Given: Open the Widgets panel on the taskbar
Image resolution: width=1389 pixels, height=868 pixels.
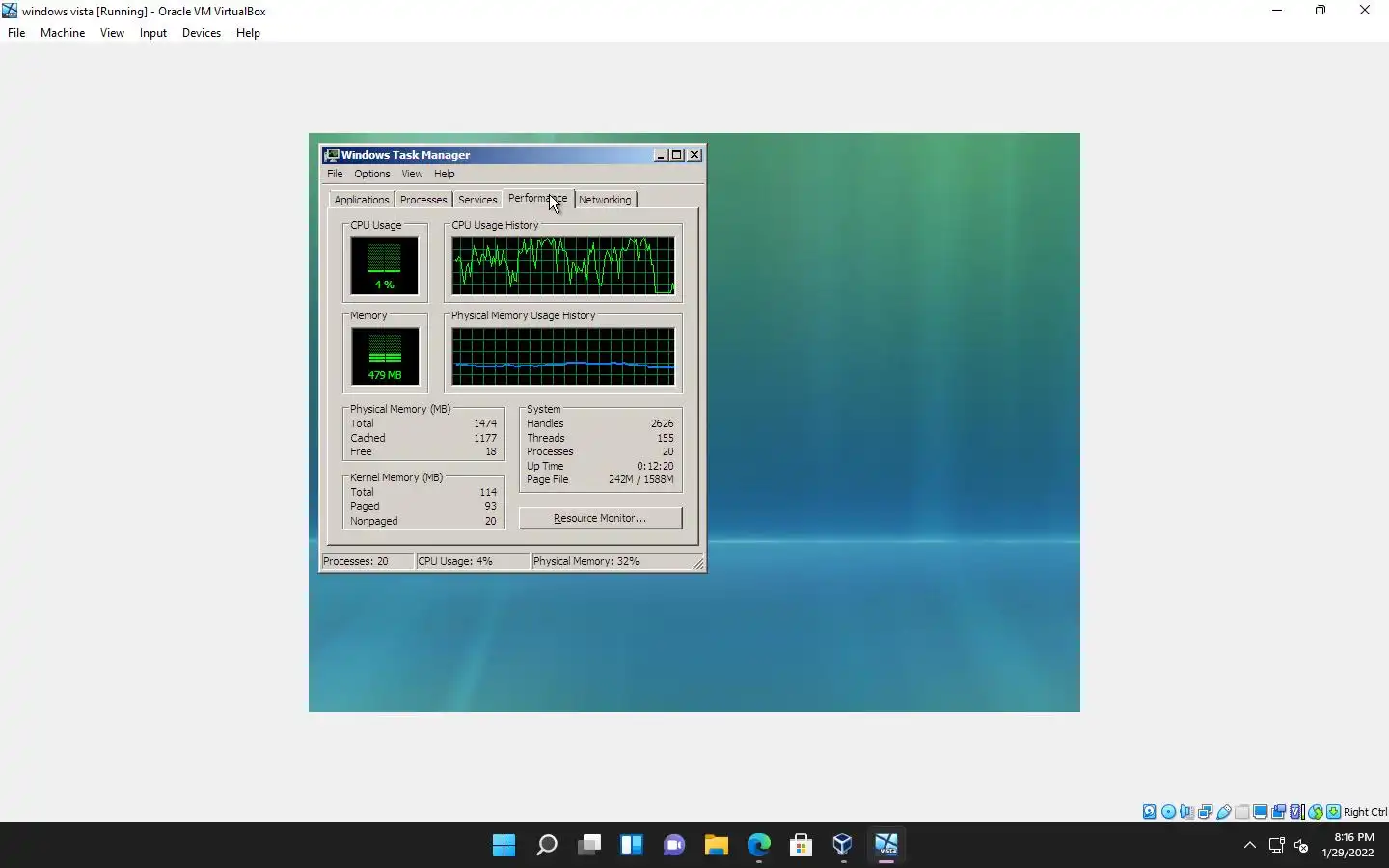Looking at the screenshot, I should [x=632, y=845].
